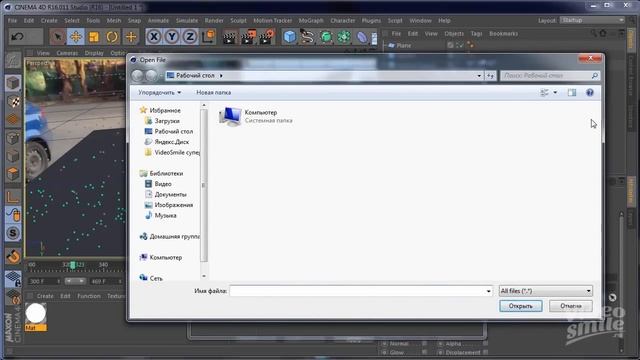Click the Enable Axis L-shaped icon
Viewport: 640px width, 360px height.
pos(13,197)
